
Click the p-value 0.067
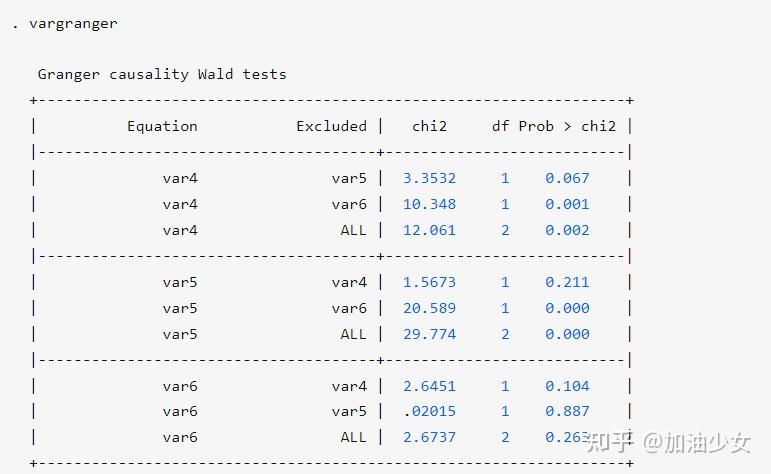(567, 178)
